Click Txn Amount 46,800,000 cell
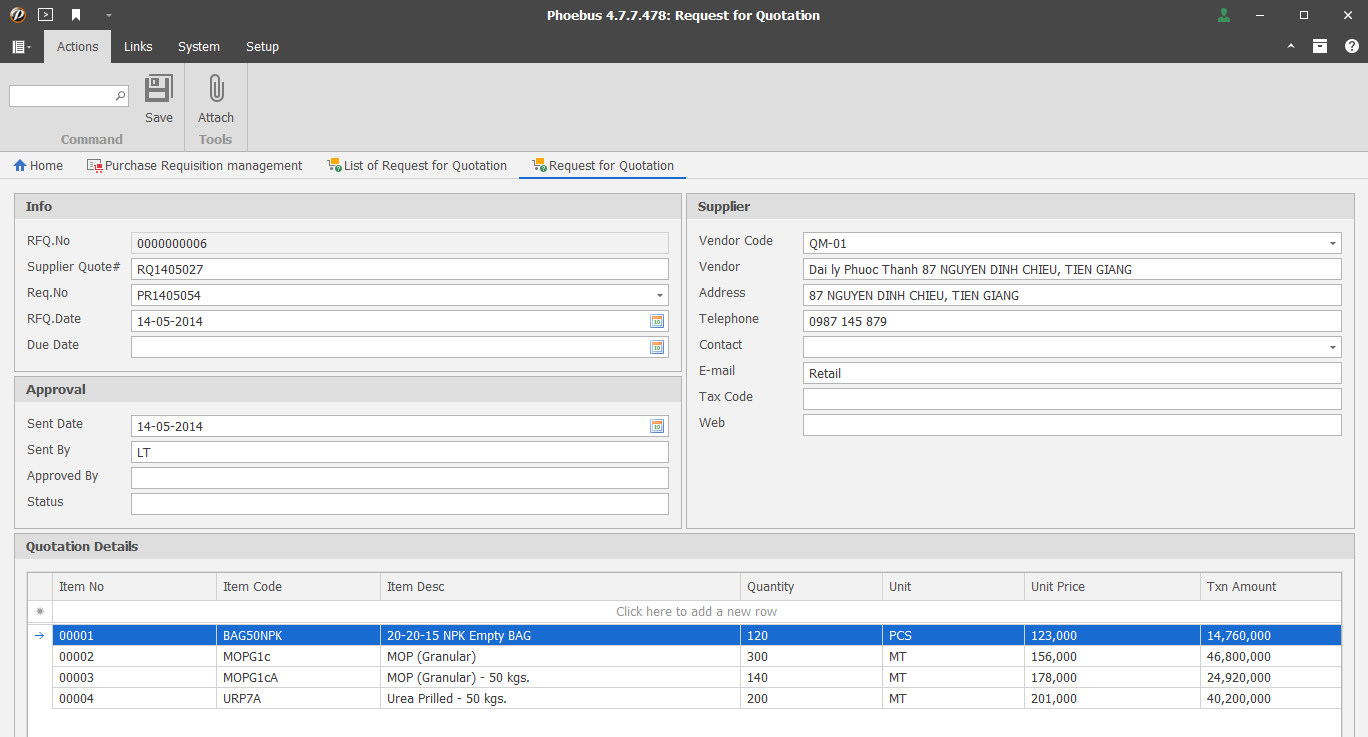Viewport: 1368px width, 737px height. [x=1271, y=657]
